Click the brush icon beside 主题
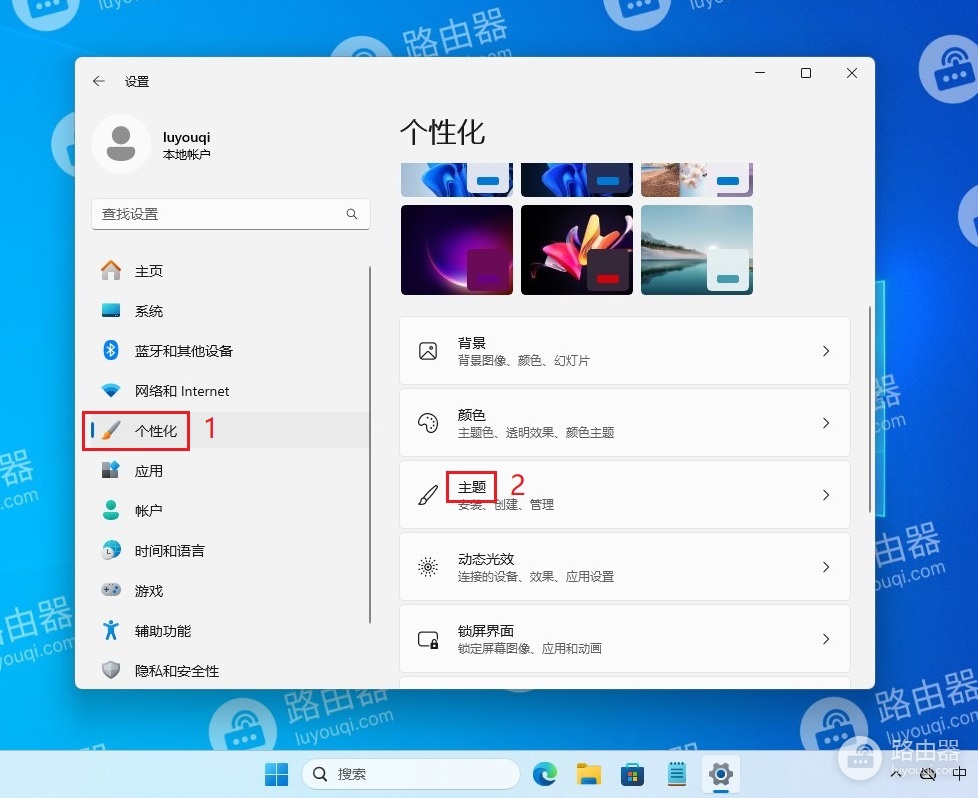The image size is (978, 798). tap(428, 495)
